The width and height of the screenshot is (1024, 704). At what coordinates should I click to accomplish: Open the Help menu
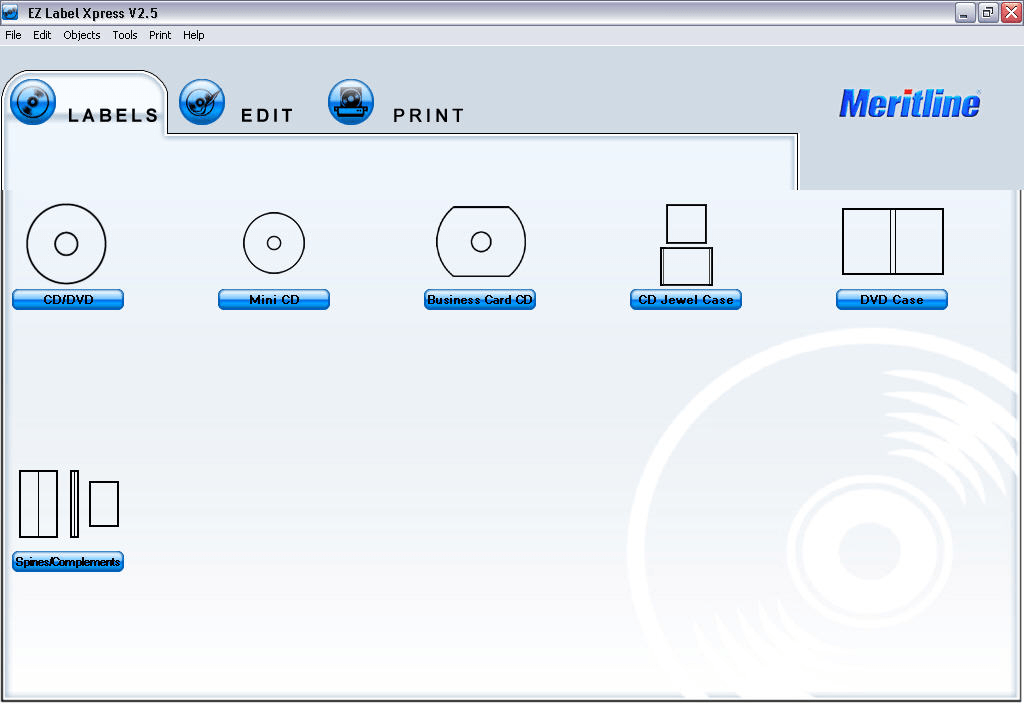click(x=193, y=35)
